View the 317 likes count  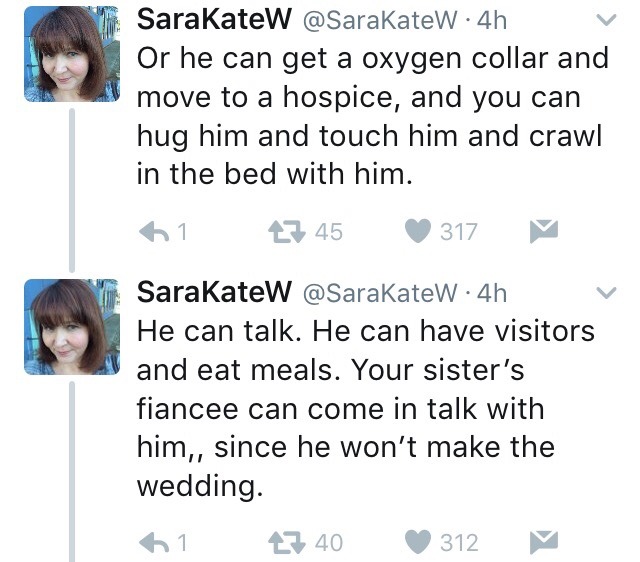[459, 232]
